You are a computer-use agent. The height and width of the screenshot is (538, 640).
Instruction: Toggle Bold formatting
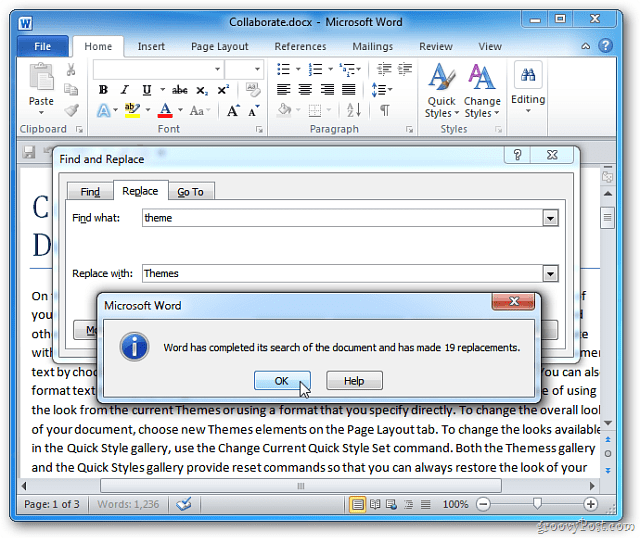pos(103,90)
